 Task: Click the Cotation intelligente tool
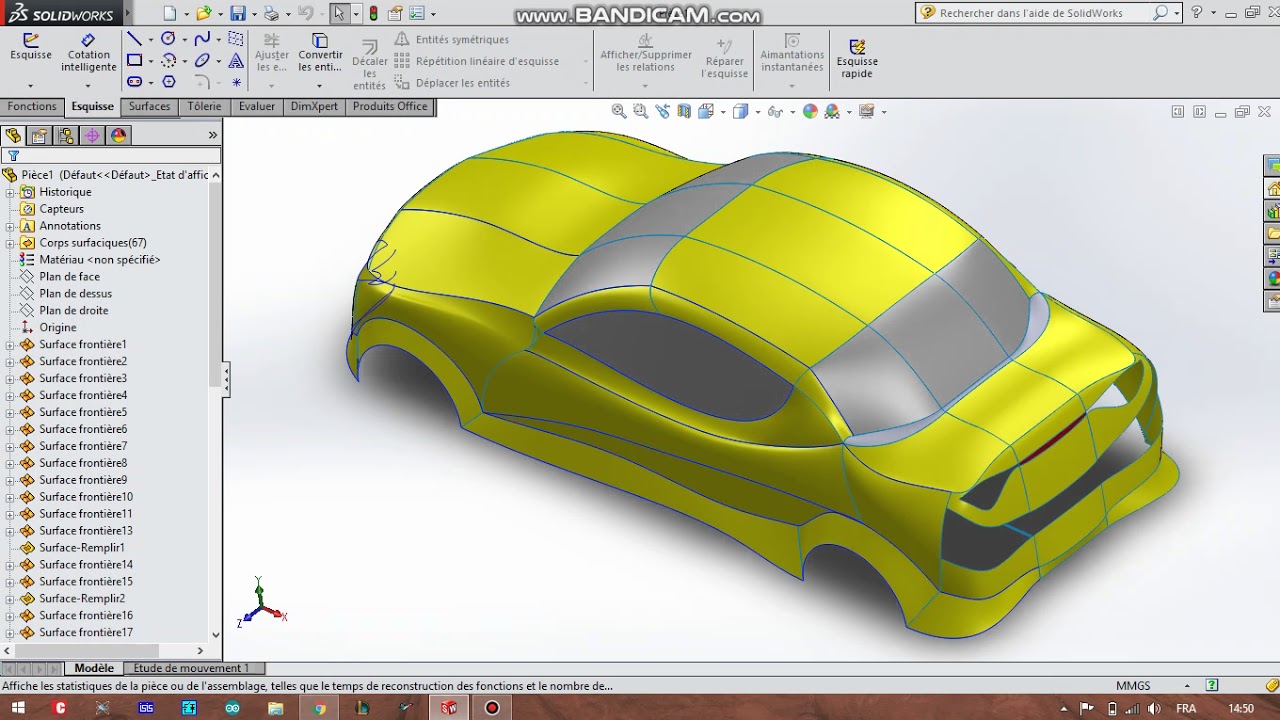[x=89, y=51]
